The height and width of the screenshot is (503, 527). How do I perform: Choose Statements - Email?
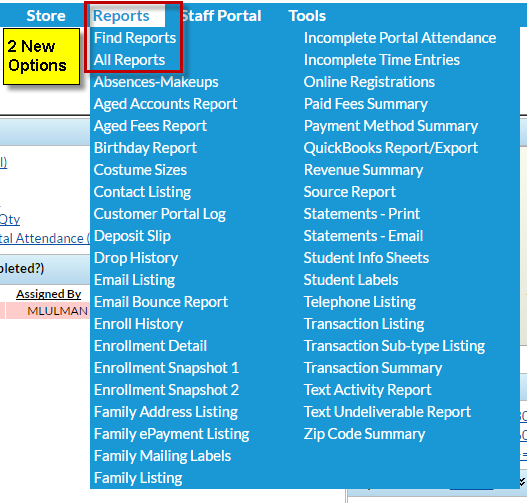[363, 236]
